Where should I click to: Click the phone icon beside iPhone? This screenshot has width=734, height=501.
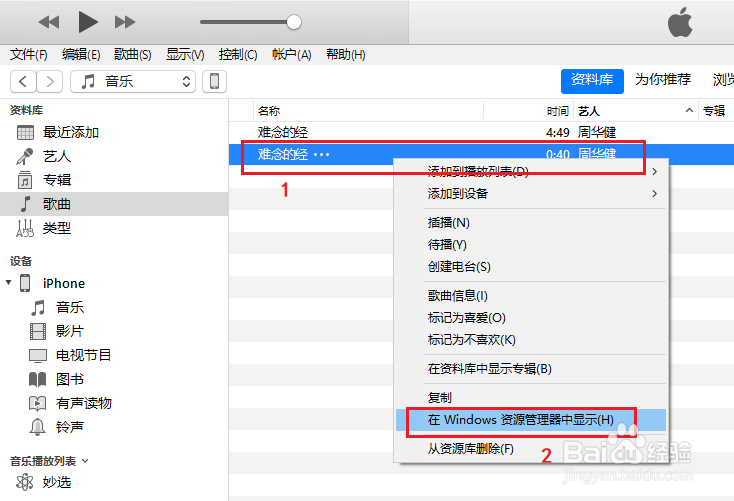pos(25,283)
